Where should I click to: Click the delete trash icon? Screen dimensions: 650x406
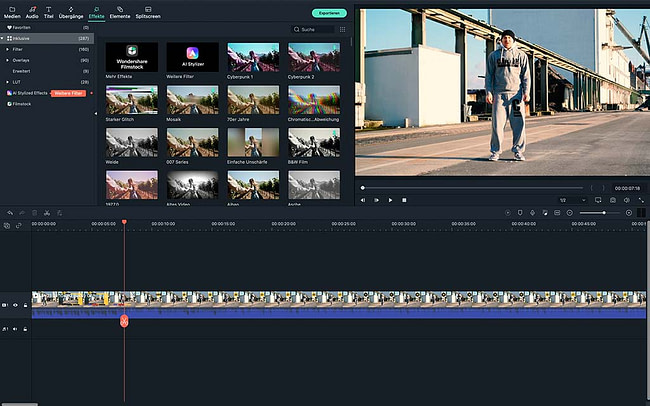tap(34, 213)
